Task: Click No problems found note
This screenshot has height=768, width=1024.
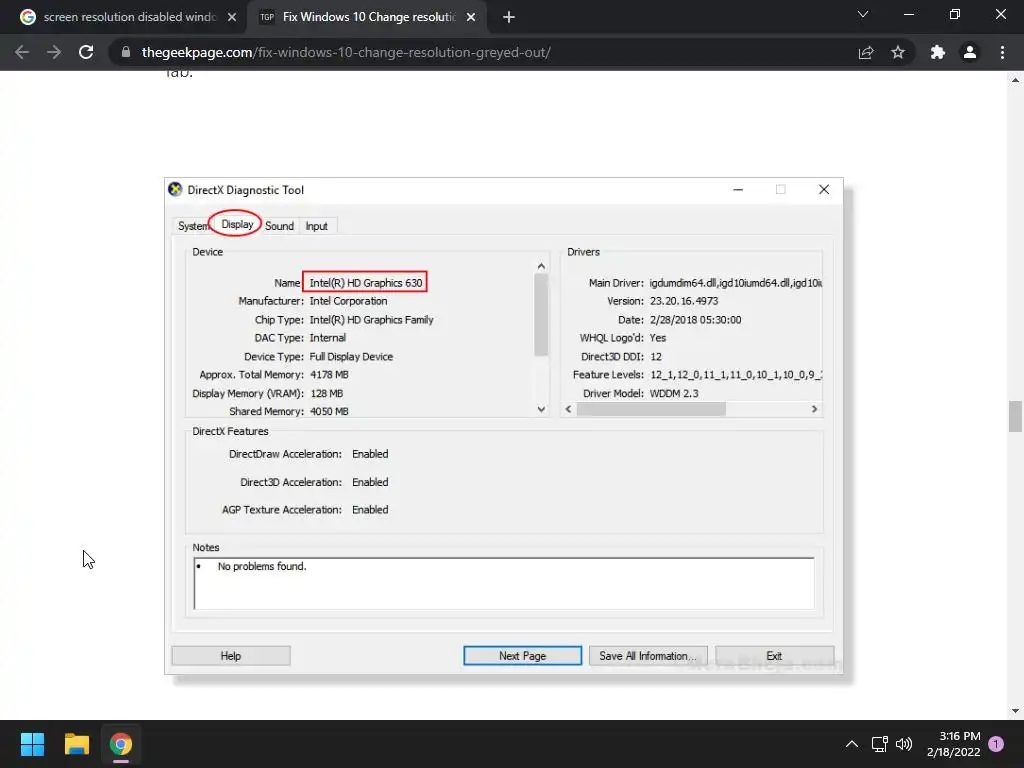Action: tap(262, 566)
